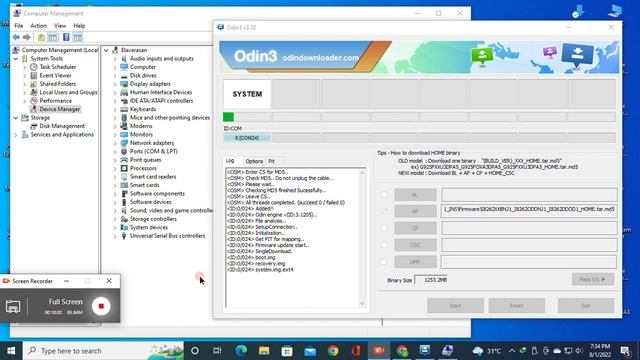640x360 pixels.
Task: Open the File menu in Computer Management
Action: (19, 26)
